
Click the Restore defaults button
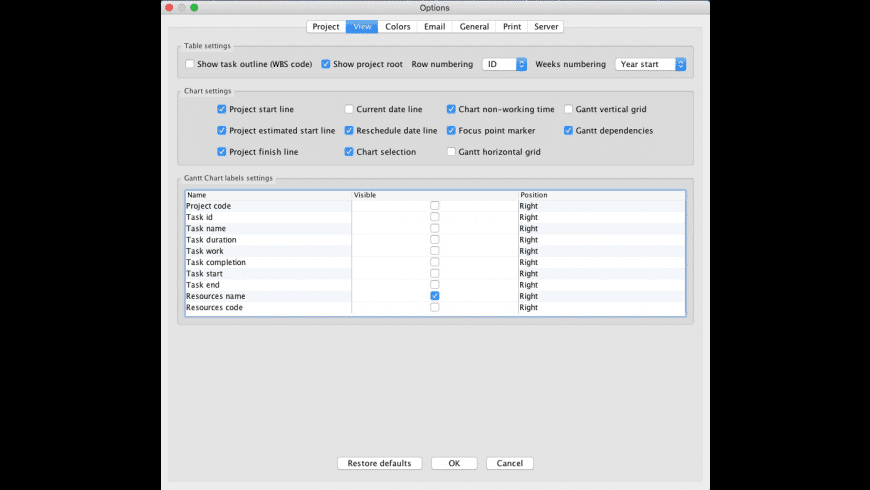click(x=380, y=463)
